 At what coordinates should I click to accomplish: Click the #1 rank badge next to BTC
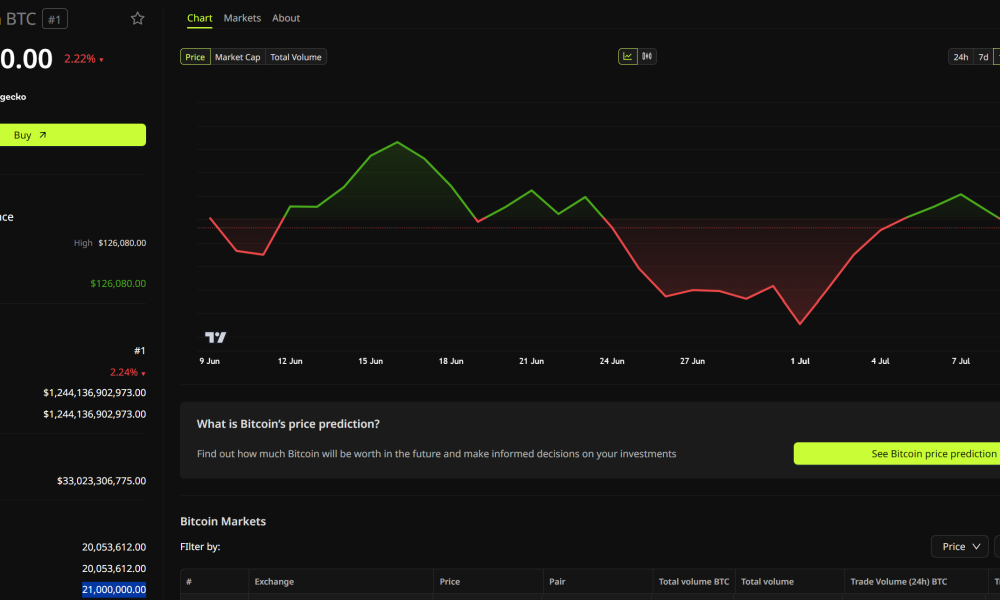pyautogui.click(x=55, y=19)
